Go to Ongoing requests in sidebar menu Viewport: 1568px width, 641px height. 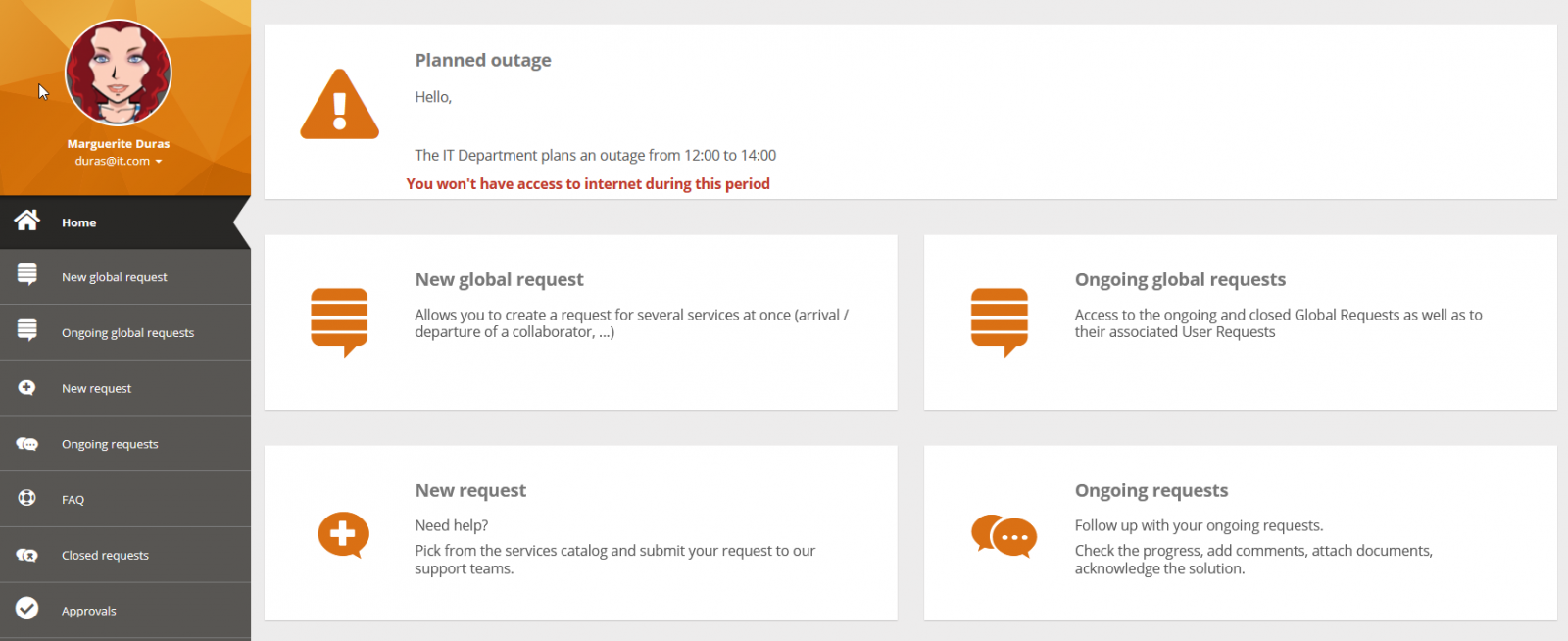point(110,444)
